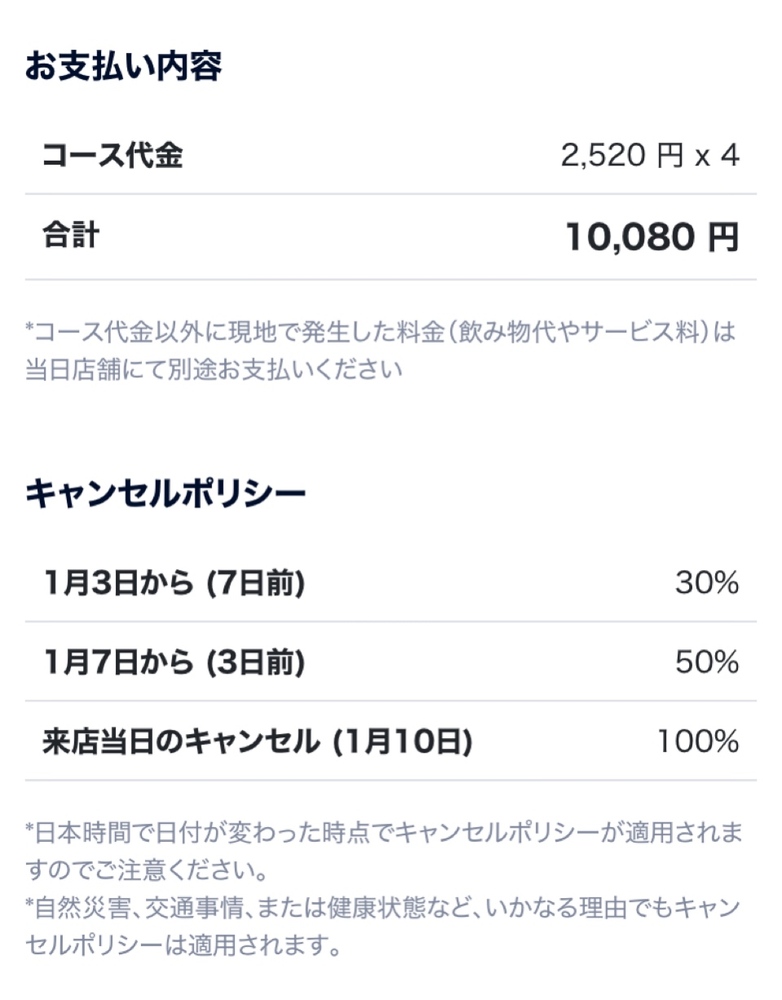Click the お支払い内容 heading
This screenshot has height=1000, width=782.
click(x=123, y=67)
